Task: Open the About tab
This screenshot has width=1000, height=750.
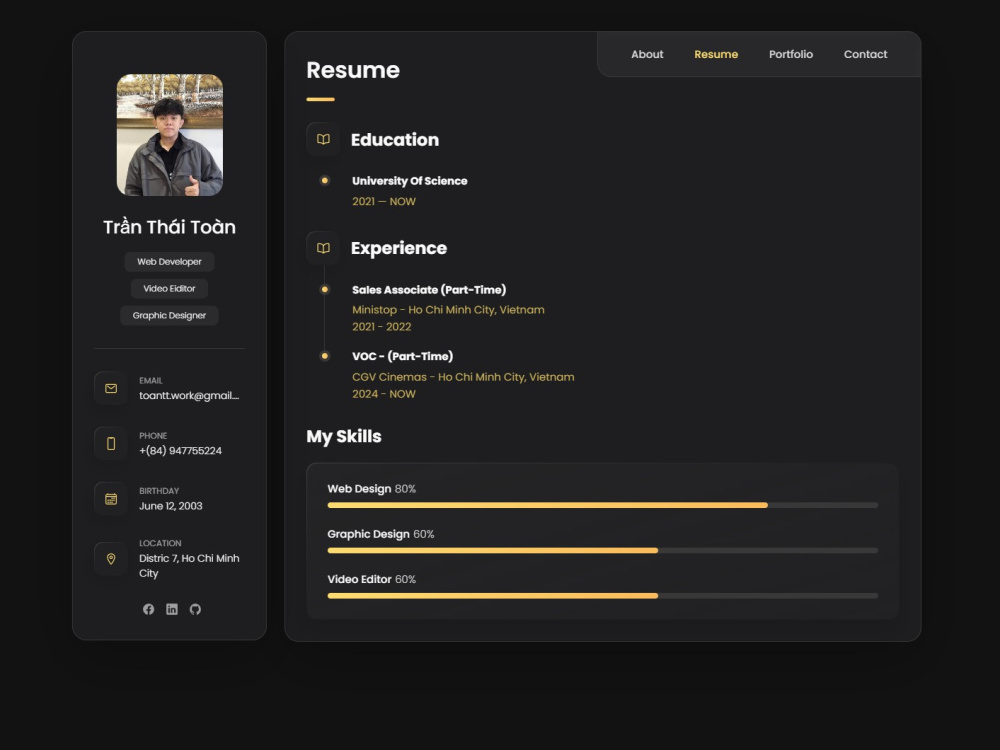Action: (647, 54)
